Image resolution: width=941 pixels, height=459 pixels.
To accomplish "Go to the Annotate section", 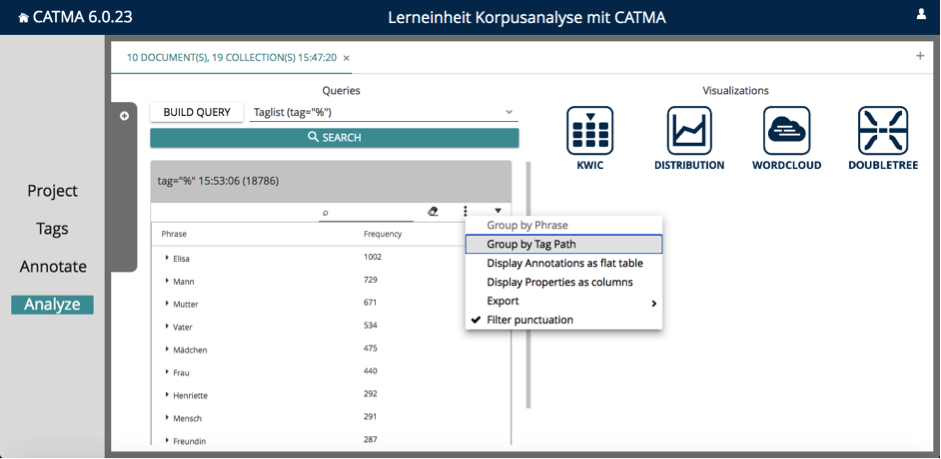I will 53,266.
